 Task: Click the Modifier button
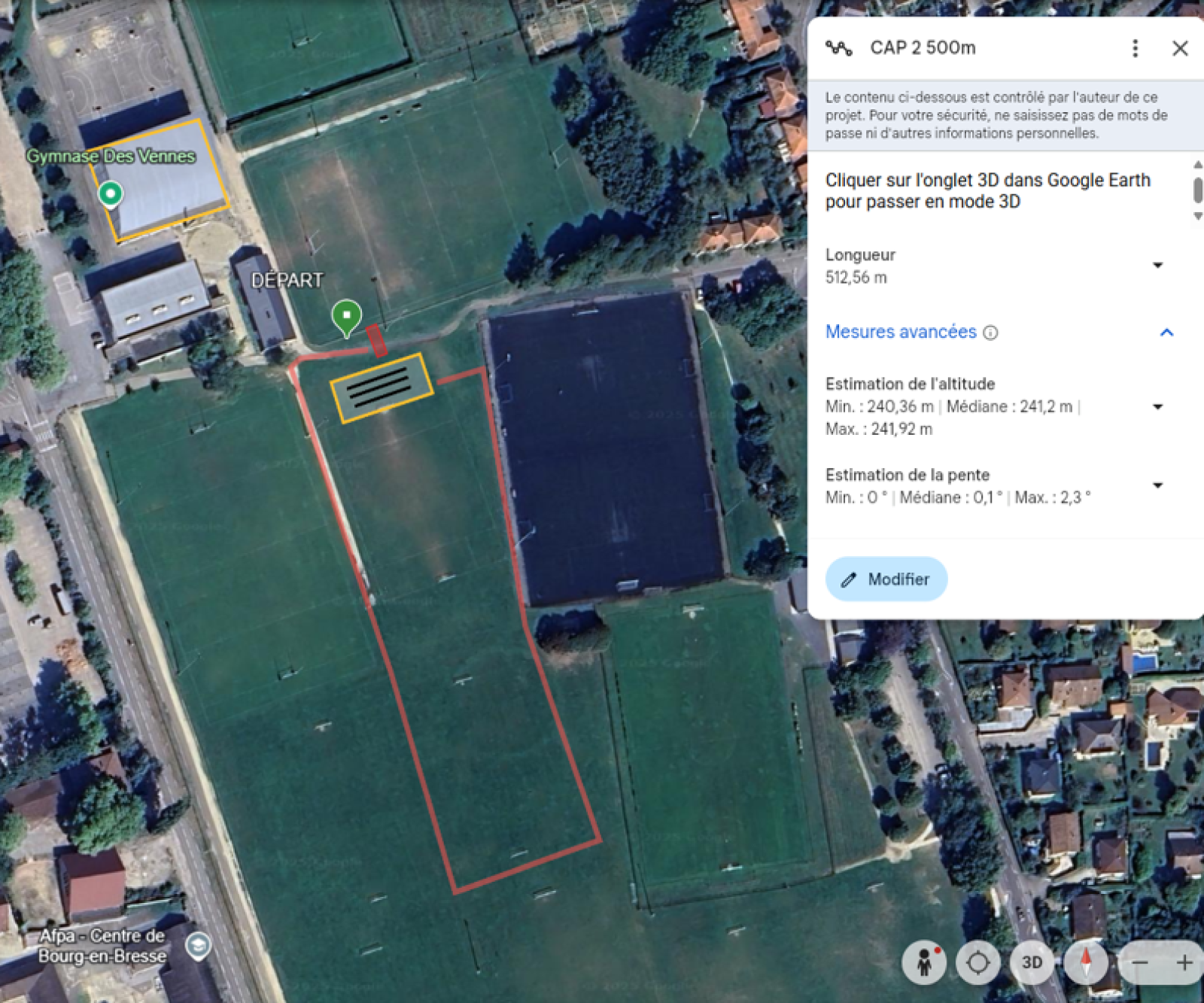click(x=886, y=579)
